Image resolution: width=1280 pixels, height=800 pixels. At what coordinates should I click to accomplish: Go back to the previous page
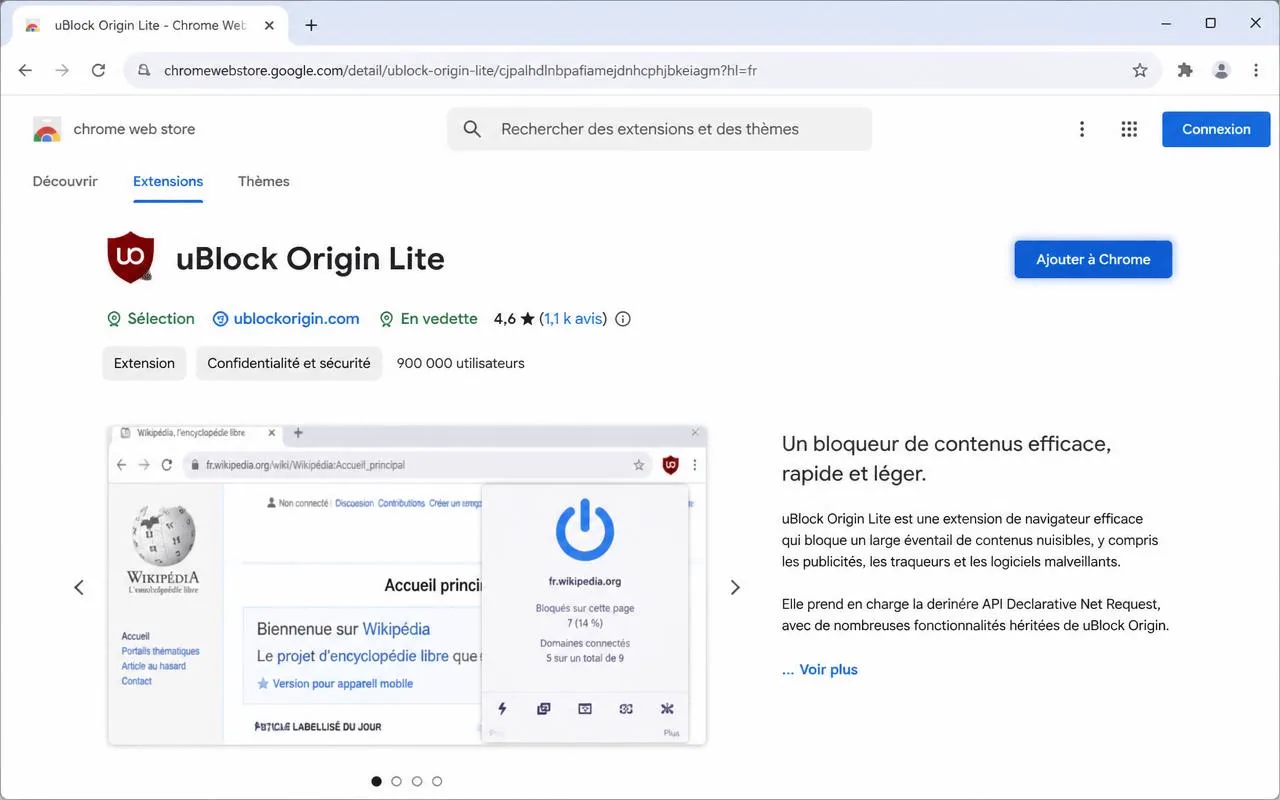pos(26,70)
